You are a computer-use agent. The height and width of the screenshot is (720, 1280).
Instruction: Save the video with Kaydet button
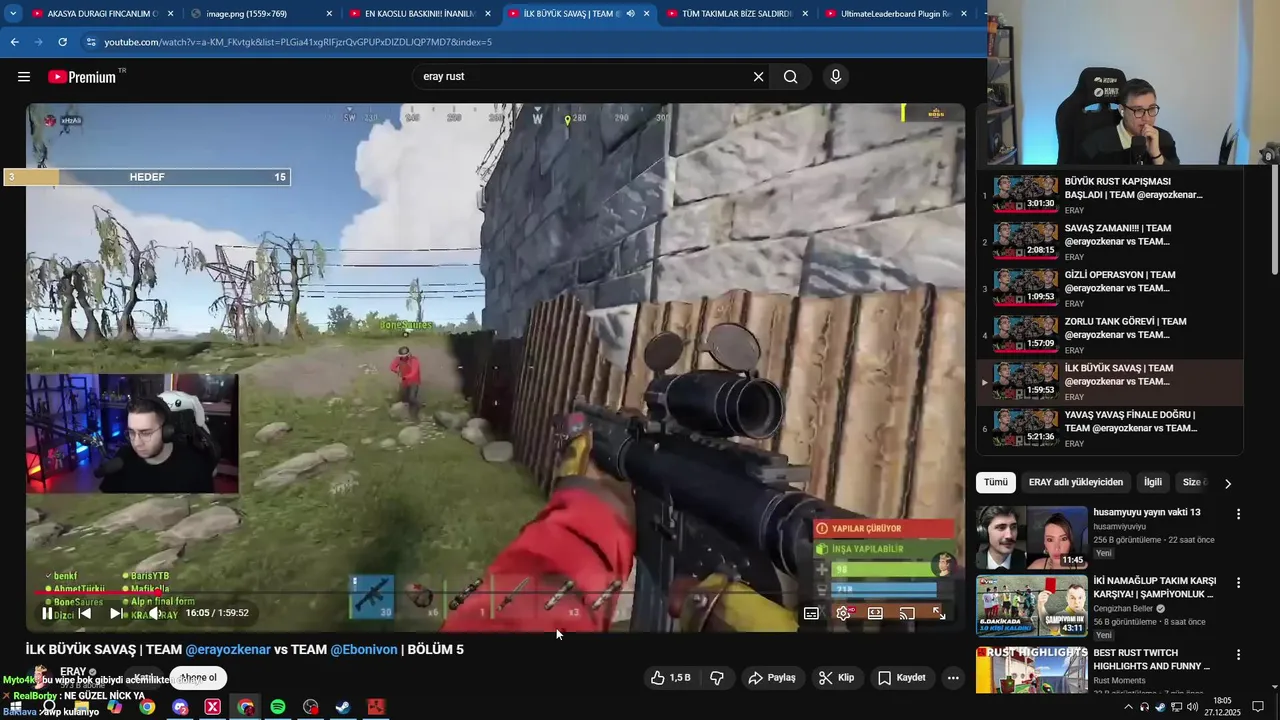click(x=902, y=678)
